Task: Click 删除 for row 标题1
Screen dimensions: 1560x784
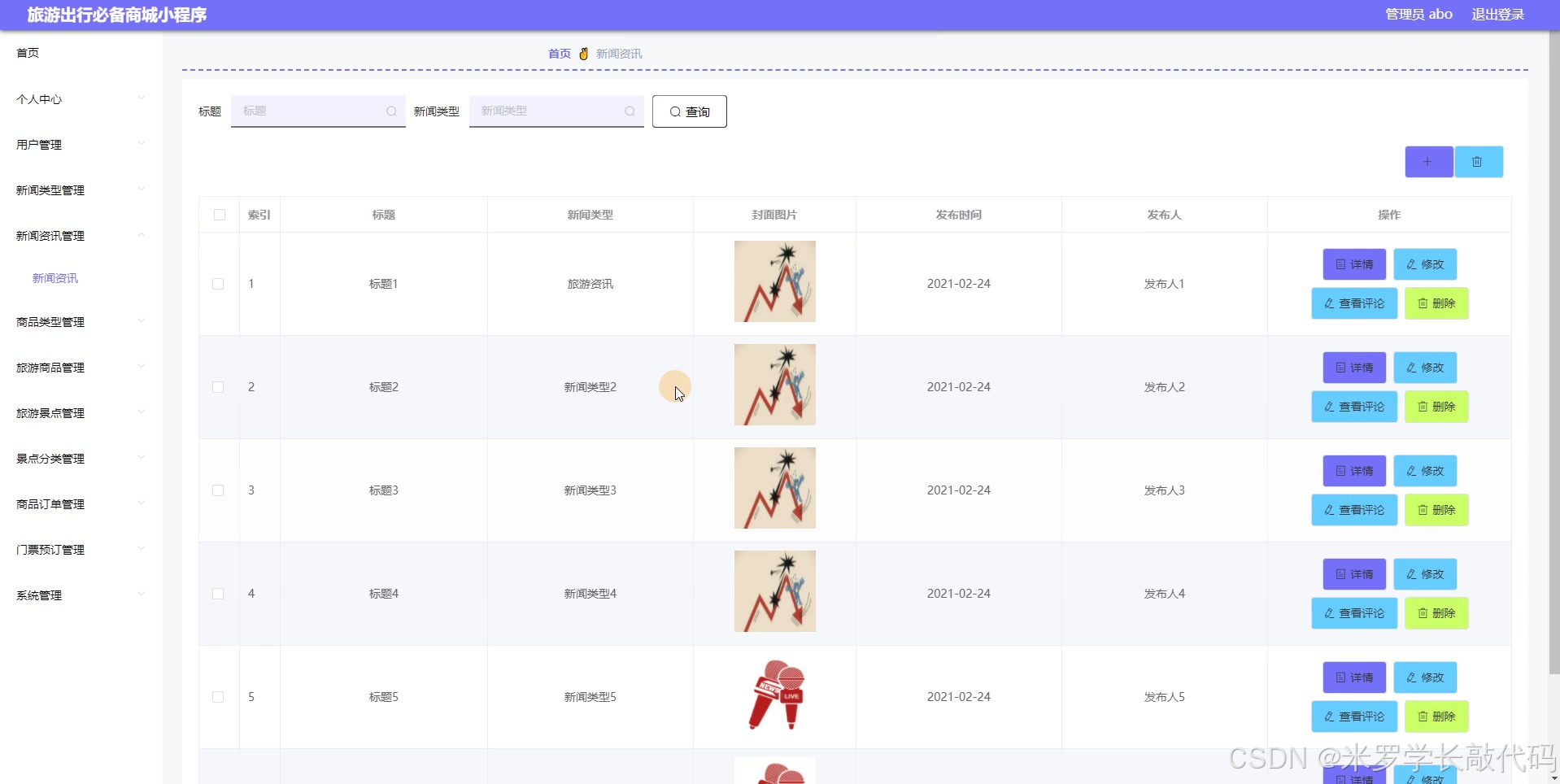Action: [1436, 303]
